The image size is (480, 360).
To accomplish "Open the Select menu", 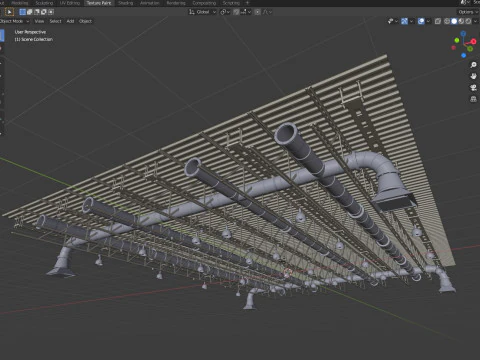I will [x=55, y=21].
